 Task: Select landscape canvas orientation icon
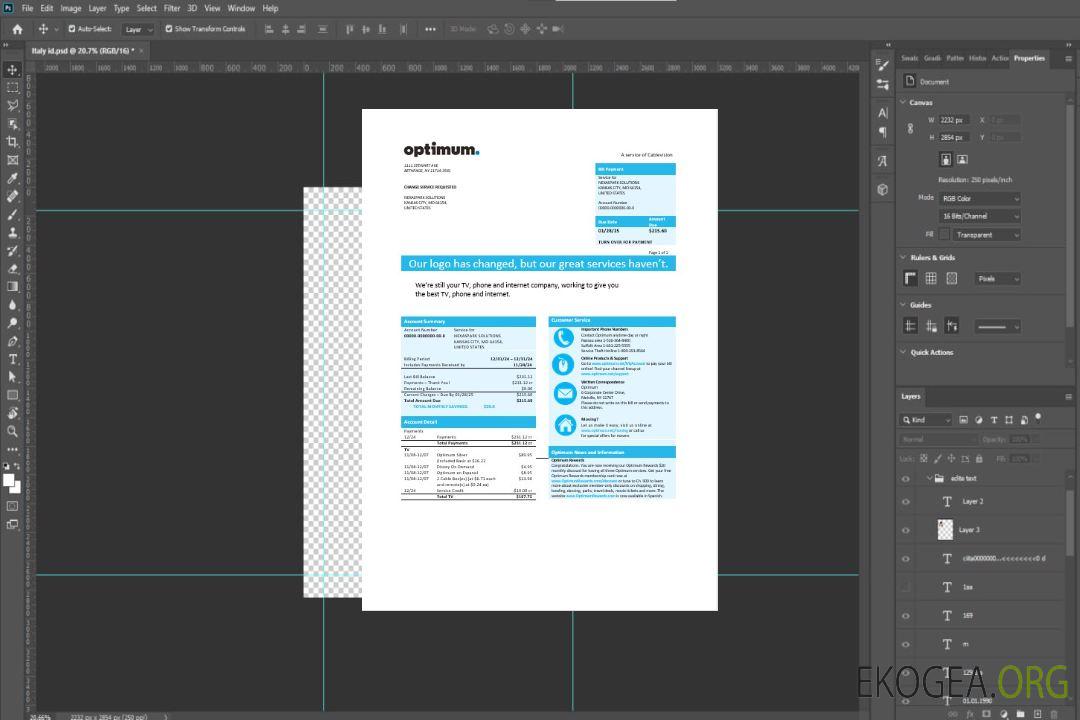tap(962, 159)
